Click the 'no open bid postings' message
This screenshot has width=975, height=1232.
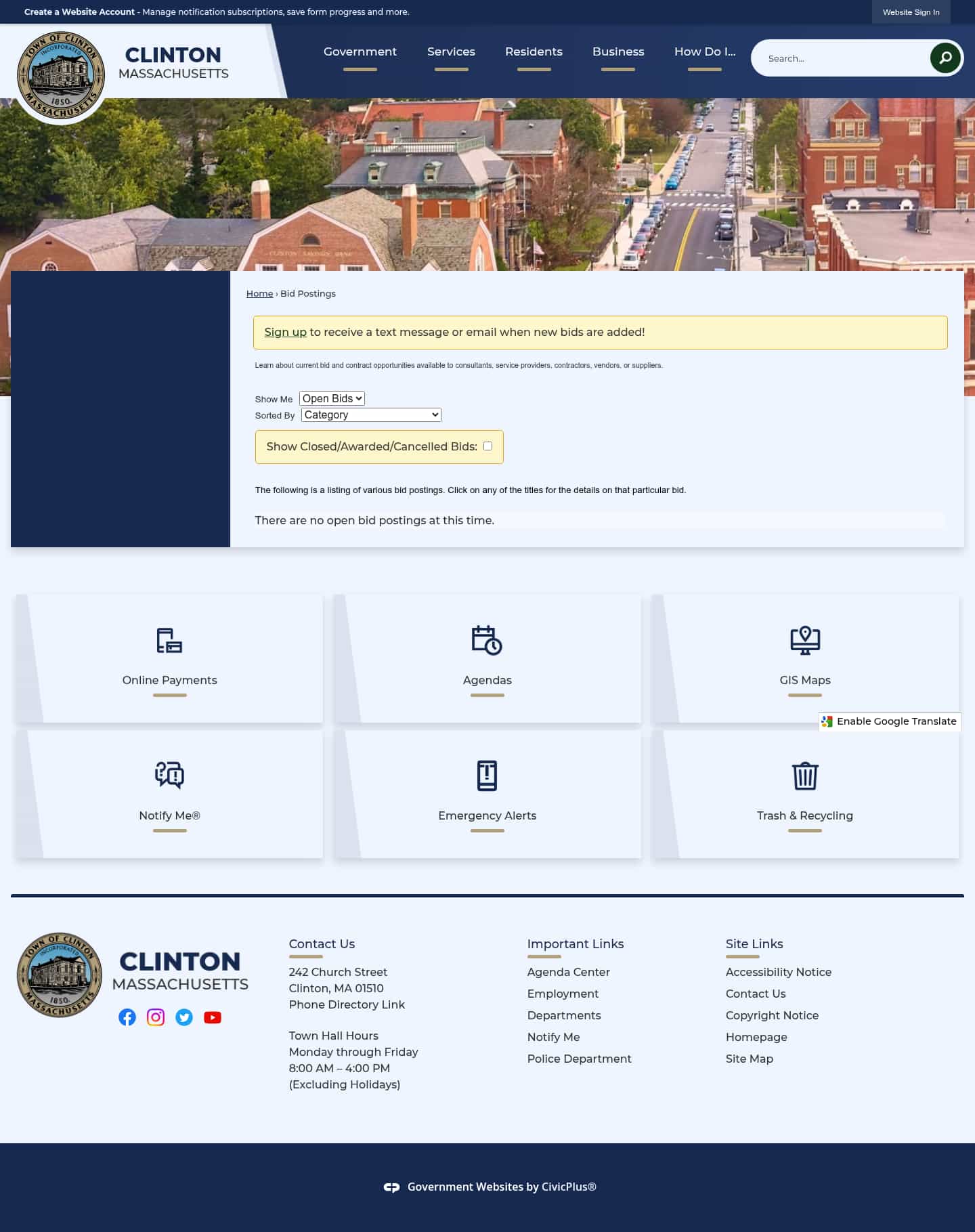[x=374, y=520]
